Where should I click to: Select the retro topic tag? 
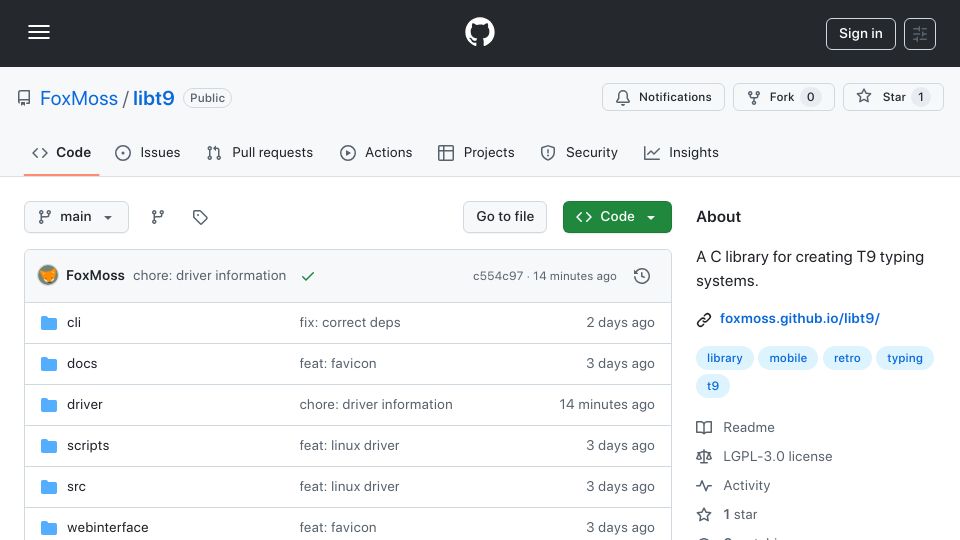pos(847,358)
